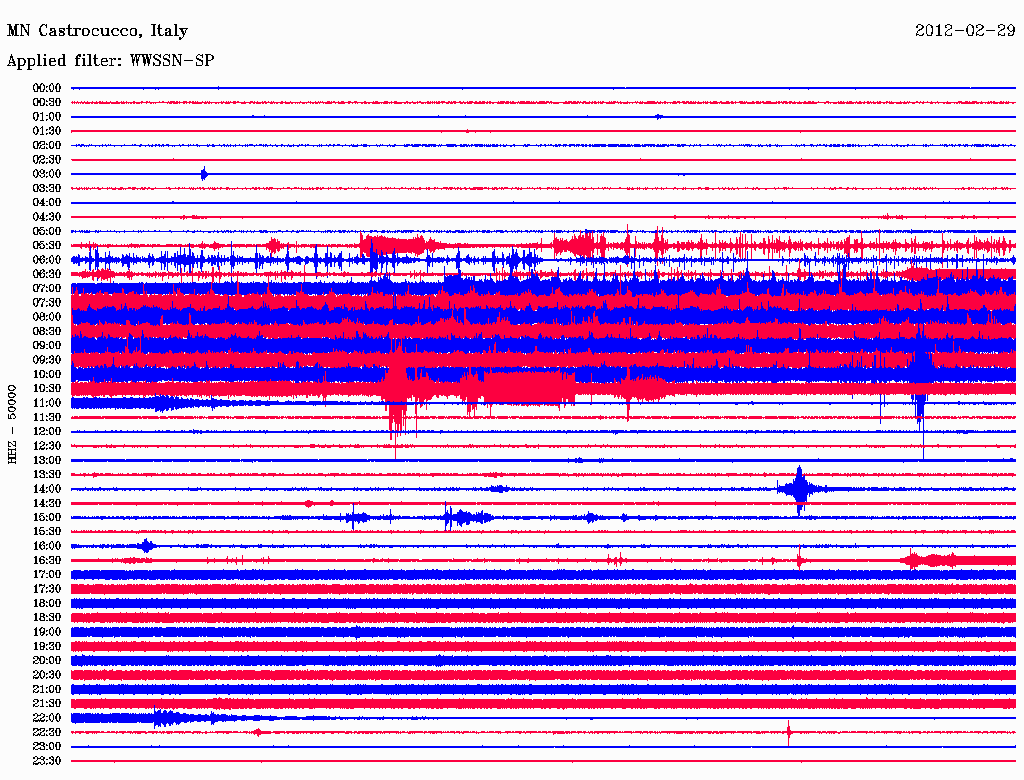Click the 02:00 time label
The width and height of the screenshot is (1024, 780).
(47, 145)
